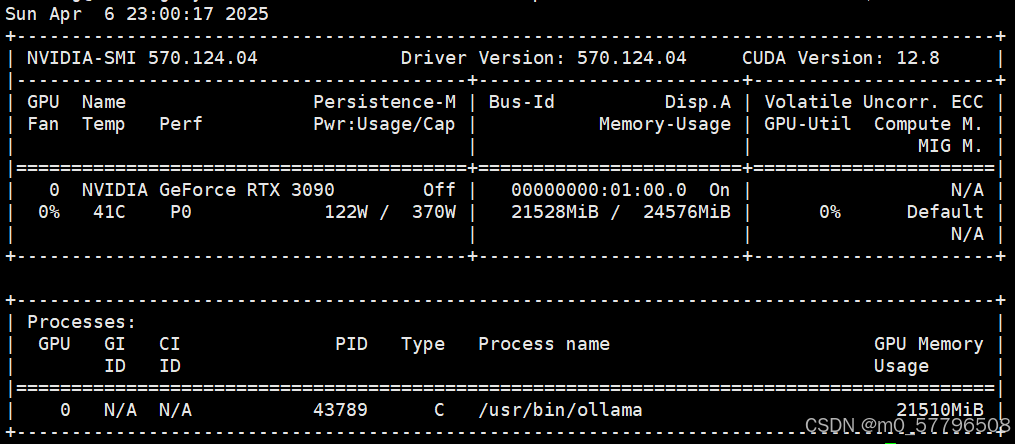The image size is (1015, 444).
Task: Click the process memory '21510MiB'
Action: (940, 410)
